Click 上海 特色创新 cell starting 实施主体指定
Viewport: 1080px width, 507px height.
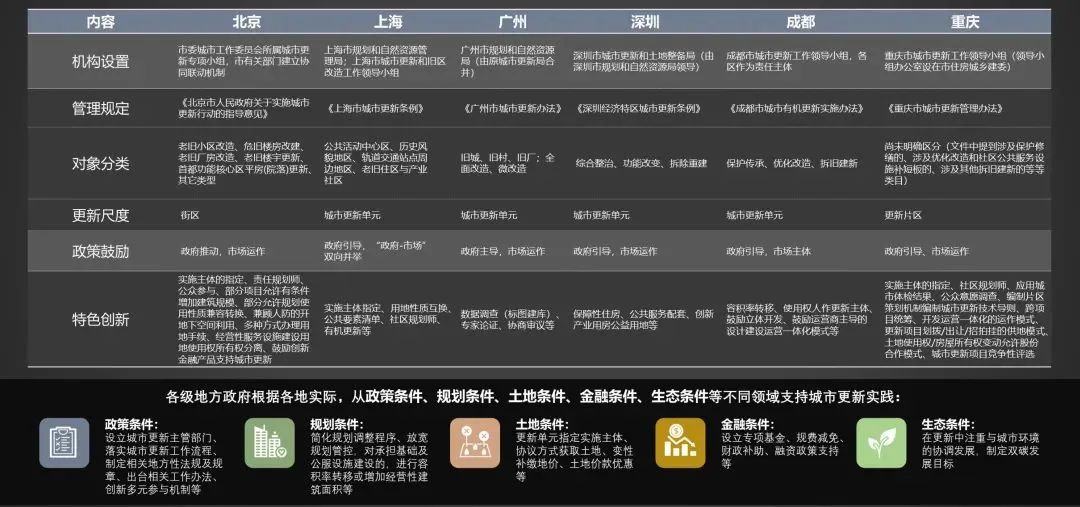click(x=388, y=319)
